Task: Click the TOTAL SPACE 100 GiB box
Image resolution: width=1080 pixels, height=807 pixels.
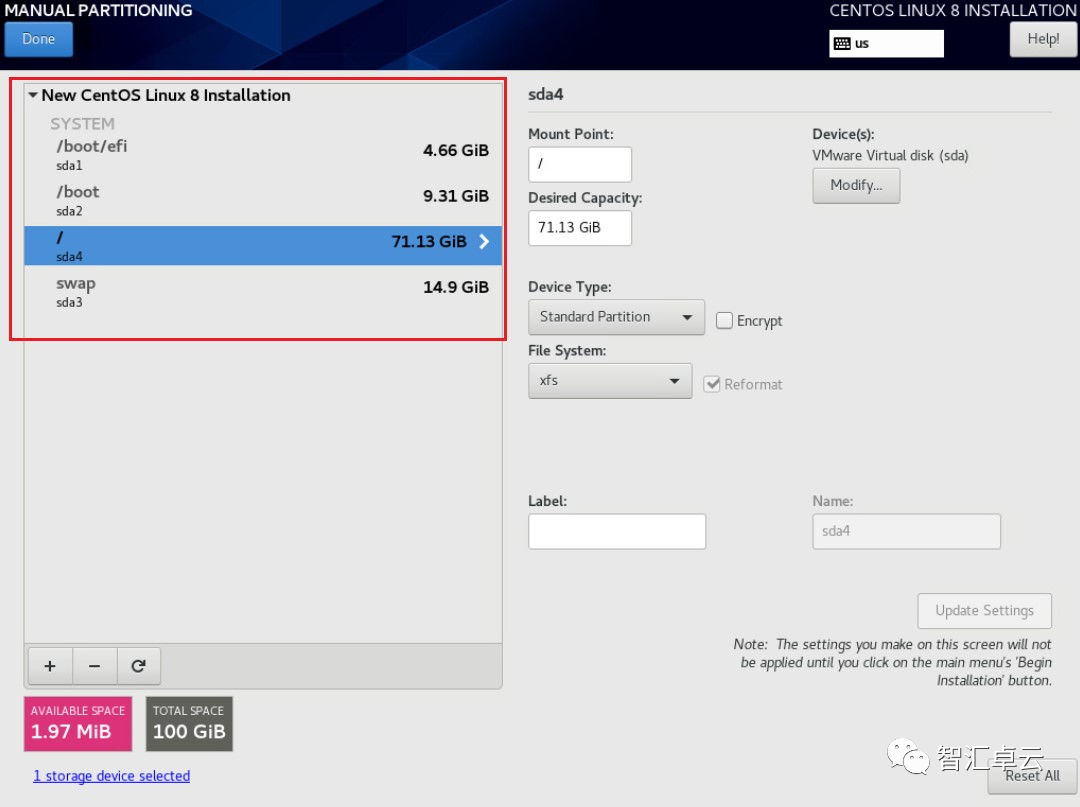Action: point(189,724)
